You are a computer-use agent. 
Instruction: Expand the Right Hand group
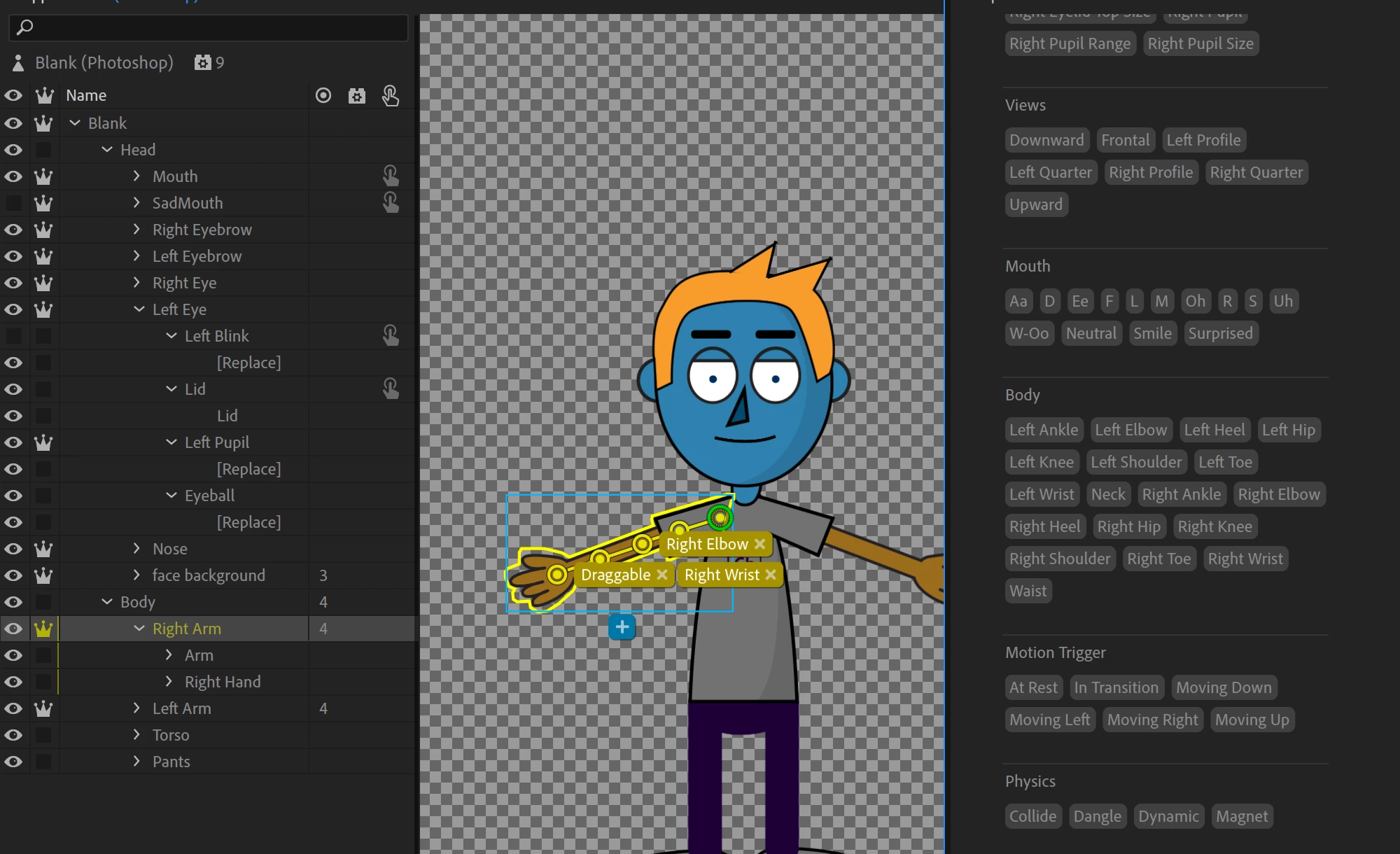pos(169,682)
